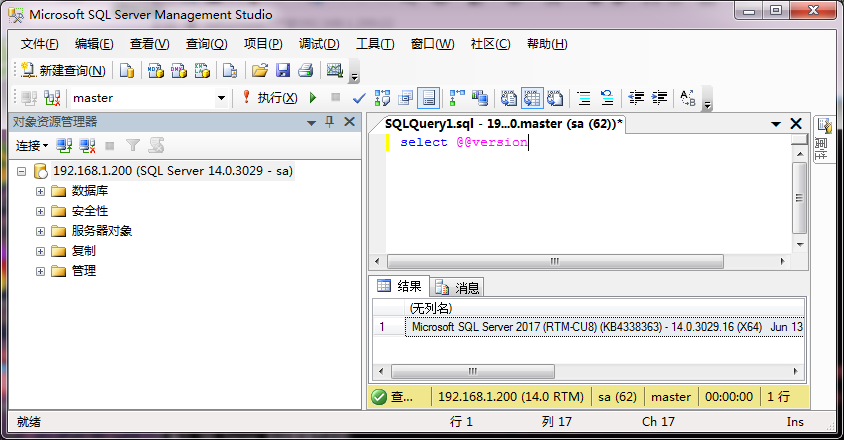Open the 连接 dropdown in Object Explorer
Viewport: 844px width, 440px height.
pos(32,145)
